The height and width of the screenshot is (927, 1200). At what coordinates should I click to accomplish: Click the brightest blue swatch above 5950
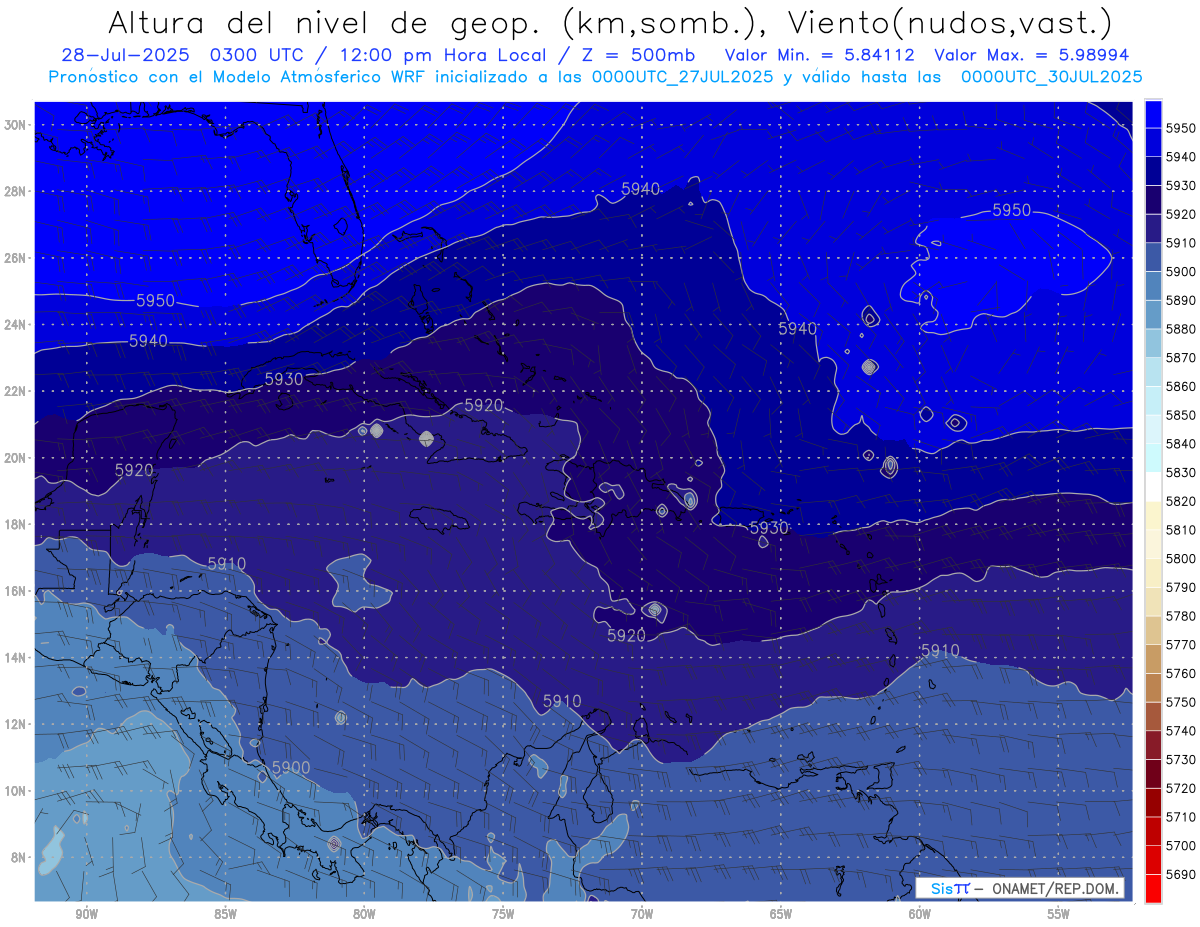[x=1153, y=114]
